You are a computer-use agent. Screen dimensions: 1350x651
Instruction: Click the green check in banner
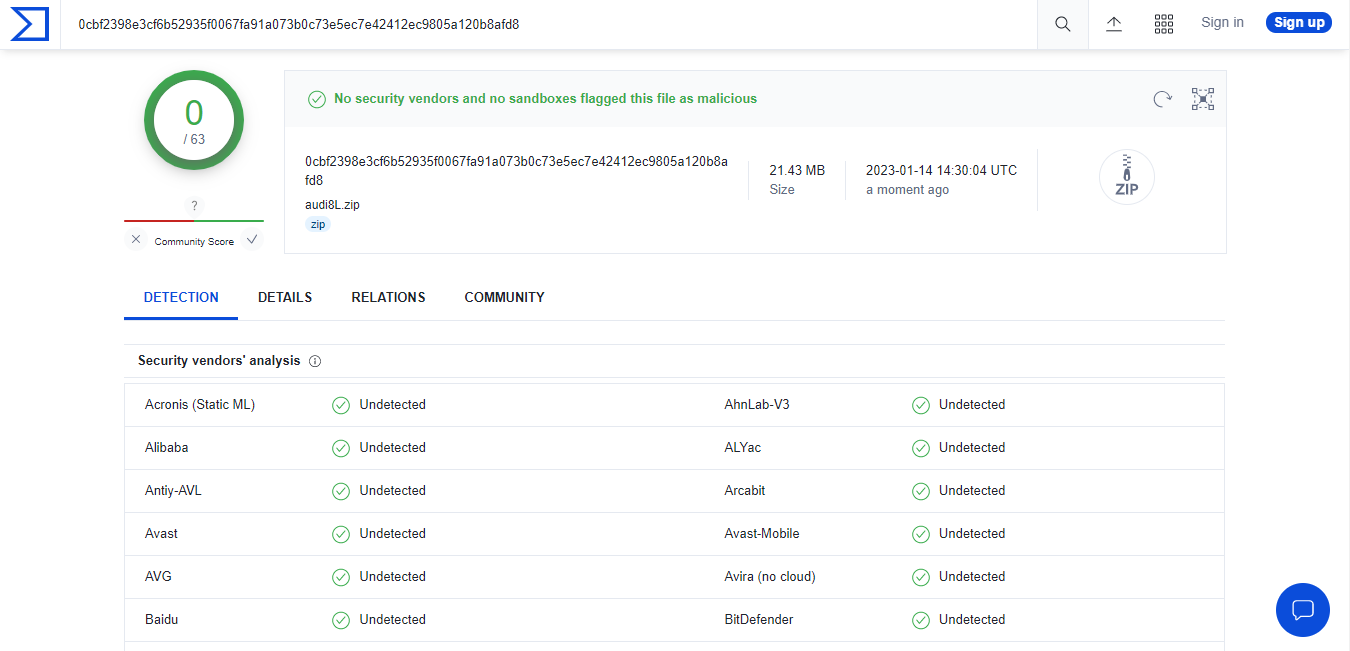click(317, 99)
